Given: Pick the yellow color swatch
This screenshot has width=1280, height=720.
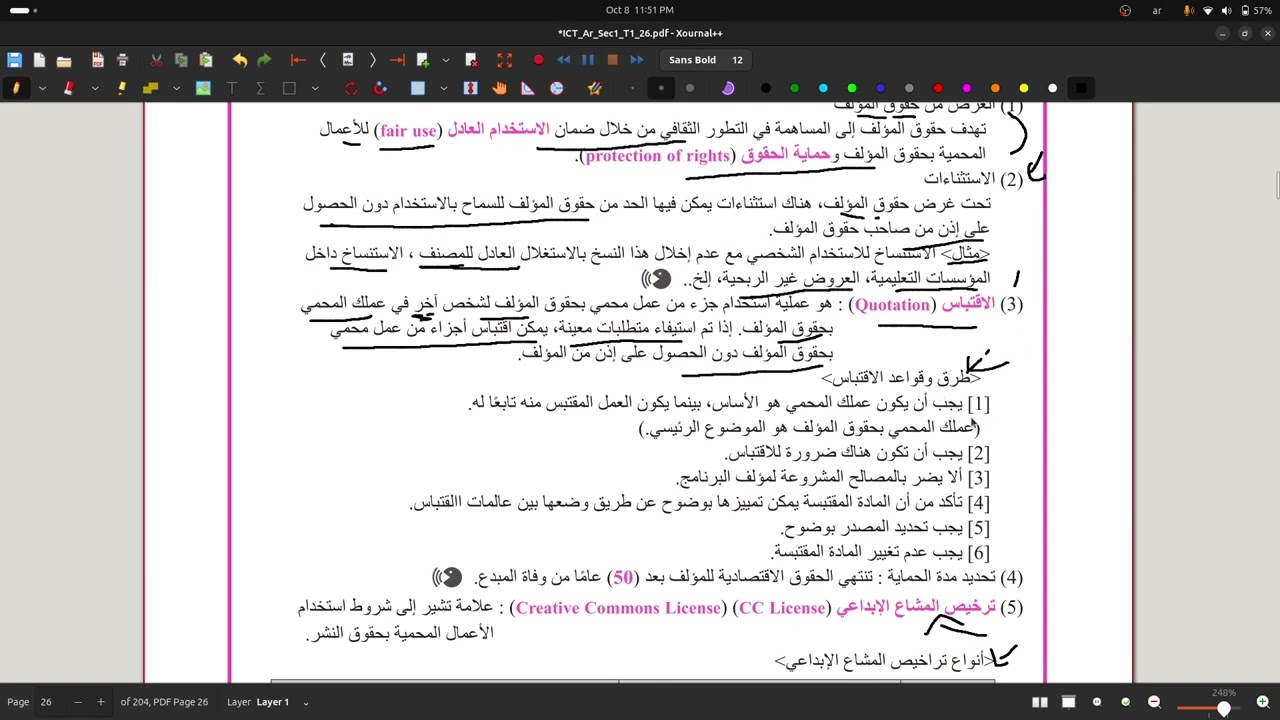Looking at the screenshot, I should (1023, 88).
